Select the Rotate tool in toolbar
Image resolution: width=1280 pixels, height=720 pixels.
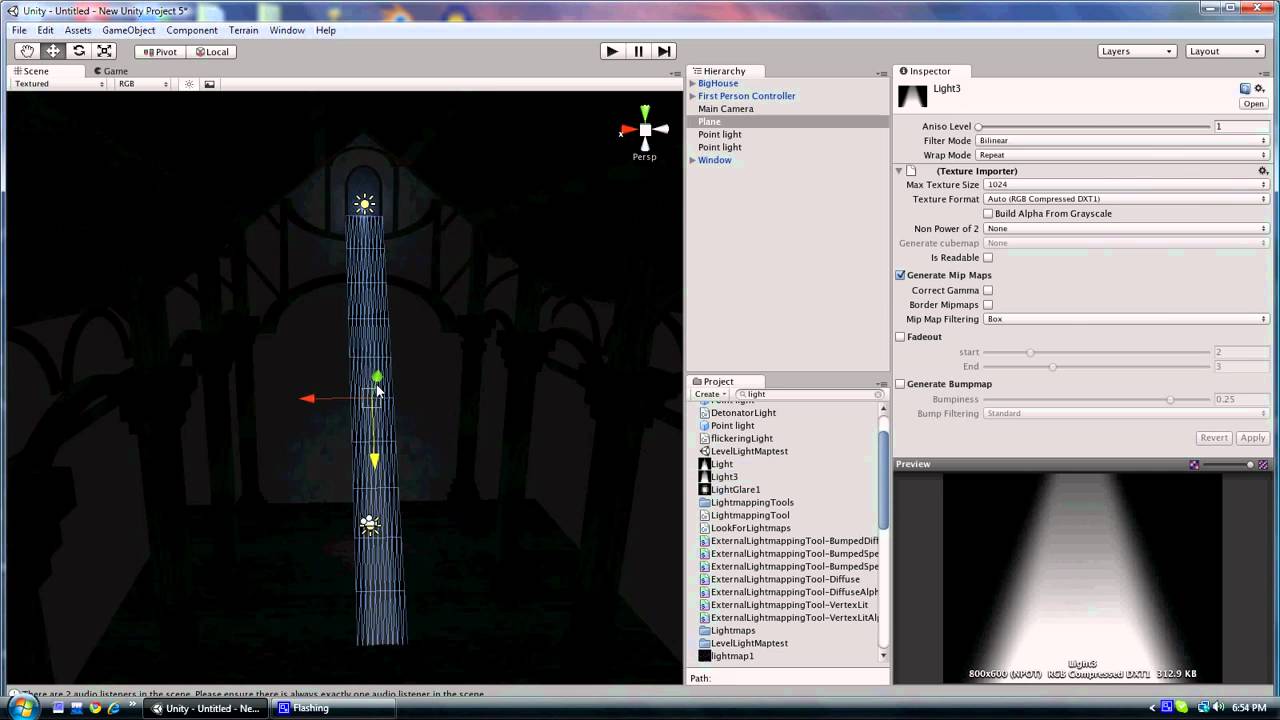(x=79, y=51)
